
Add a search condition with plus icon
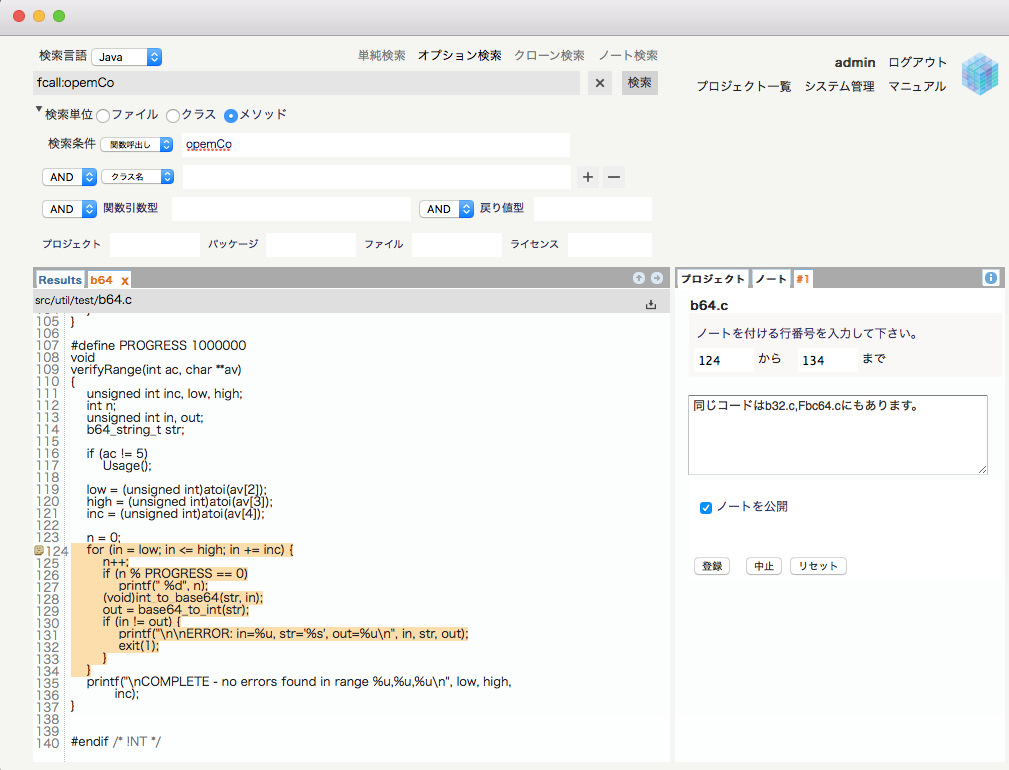588,177
